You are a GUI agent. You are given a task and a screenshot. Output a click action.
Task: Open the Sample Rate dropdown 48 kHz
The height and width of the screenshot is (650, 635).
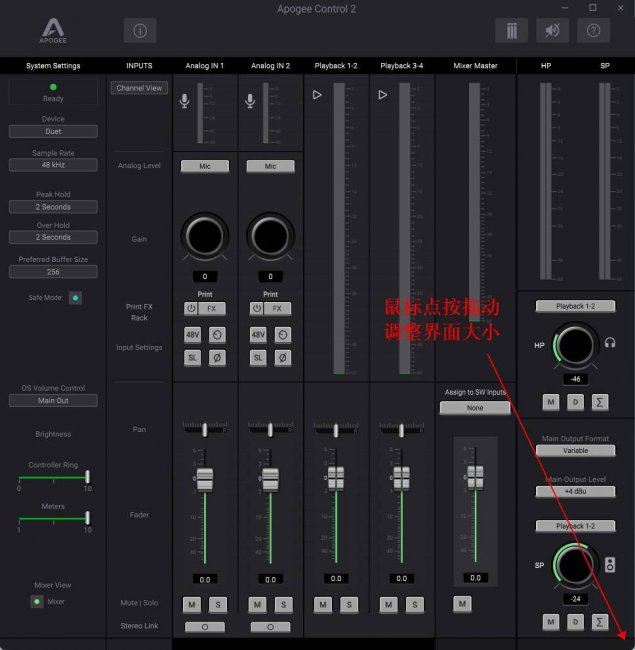pyautogui.click(x=53, y=165)
